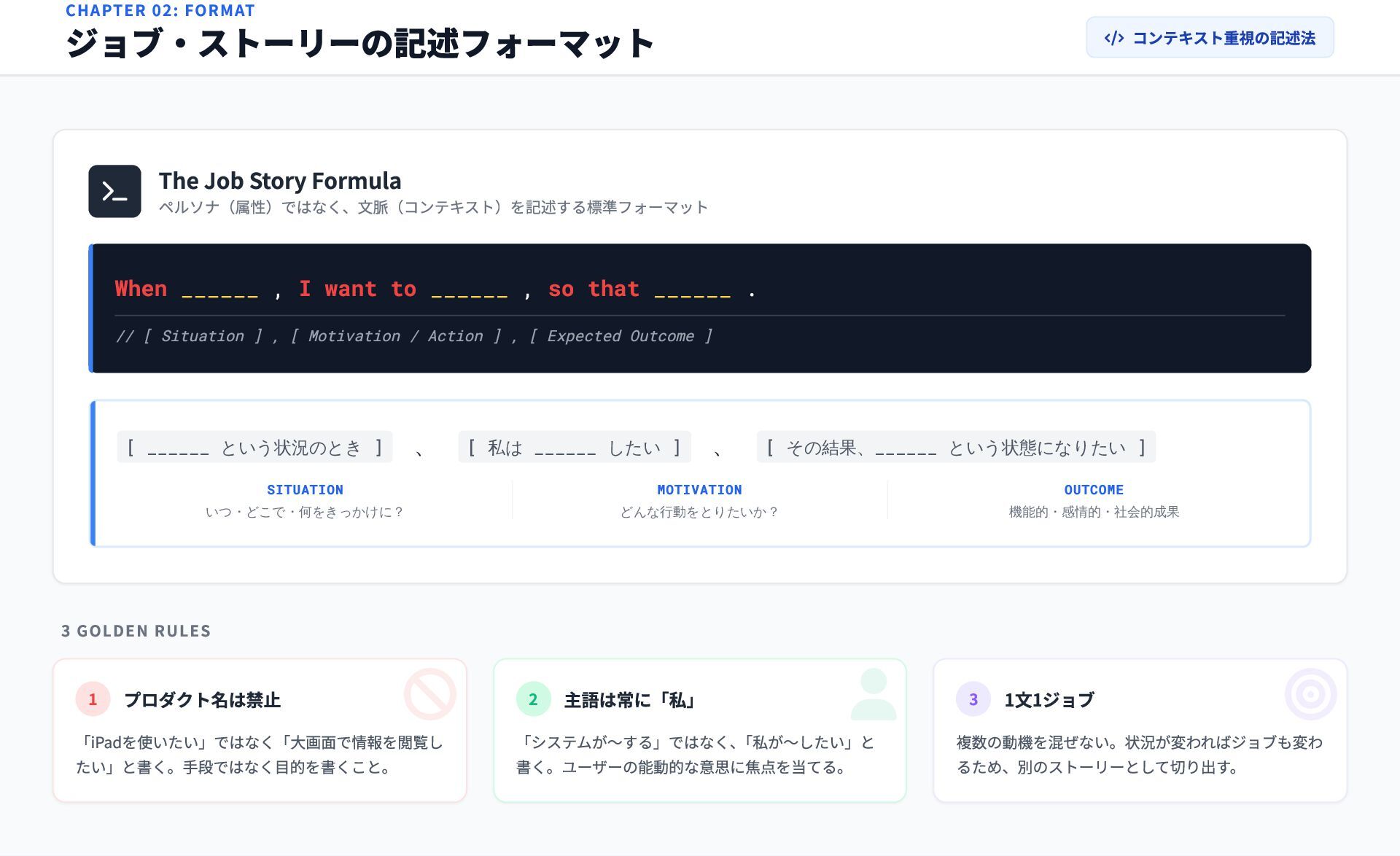The height and width of the screenshot is (856, 1400).
Task: Click the プロダクト名は禁止 rule heading
Action: pyautogui.click(x=202, y=700)
